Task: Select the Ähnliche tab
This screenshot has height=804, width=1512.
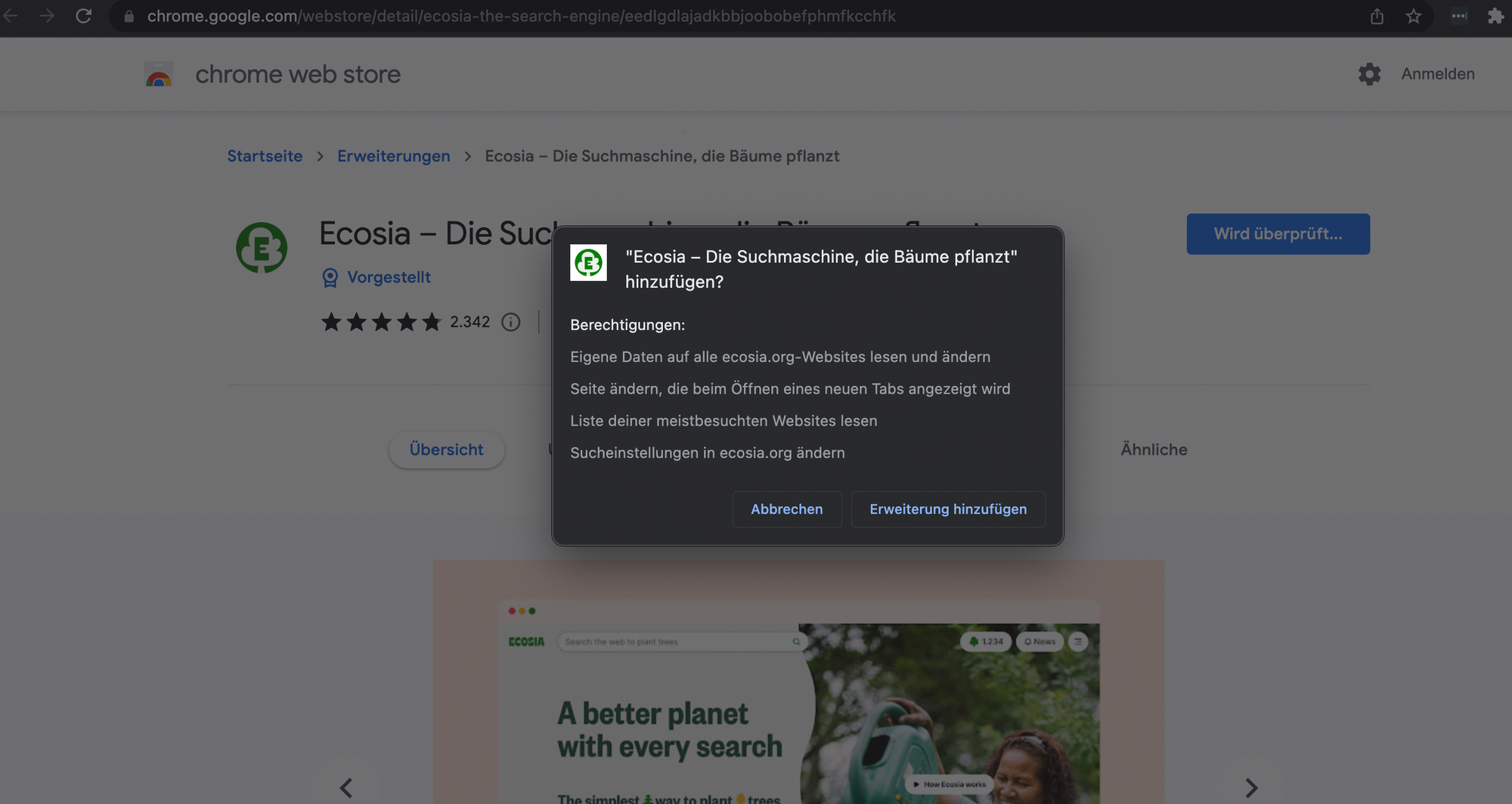Action: pos(1154,450)
